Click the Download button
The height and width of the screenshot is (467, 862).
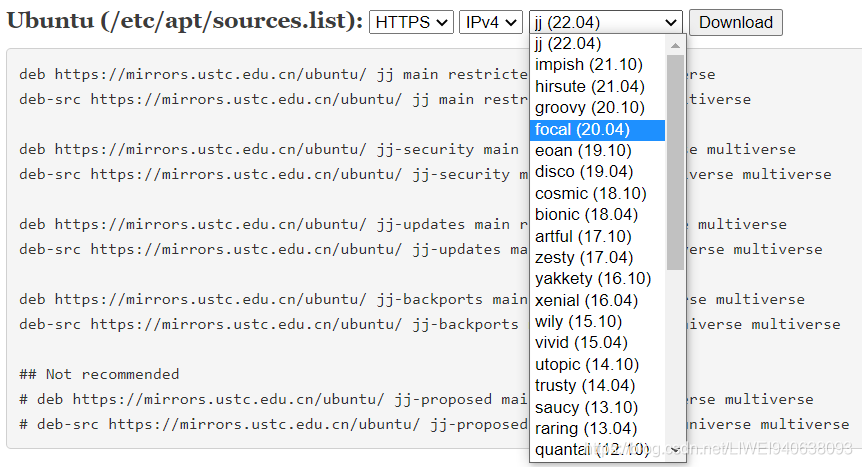coord(736,23)
